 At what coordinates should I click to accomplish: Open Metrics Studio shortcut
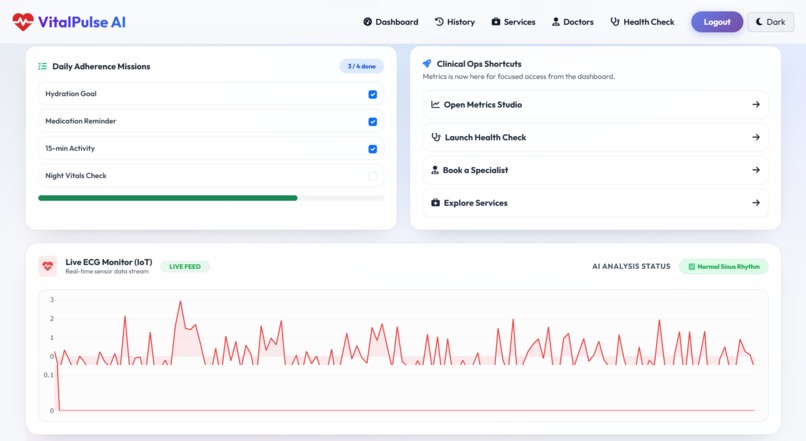595,104
